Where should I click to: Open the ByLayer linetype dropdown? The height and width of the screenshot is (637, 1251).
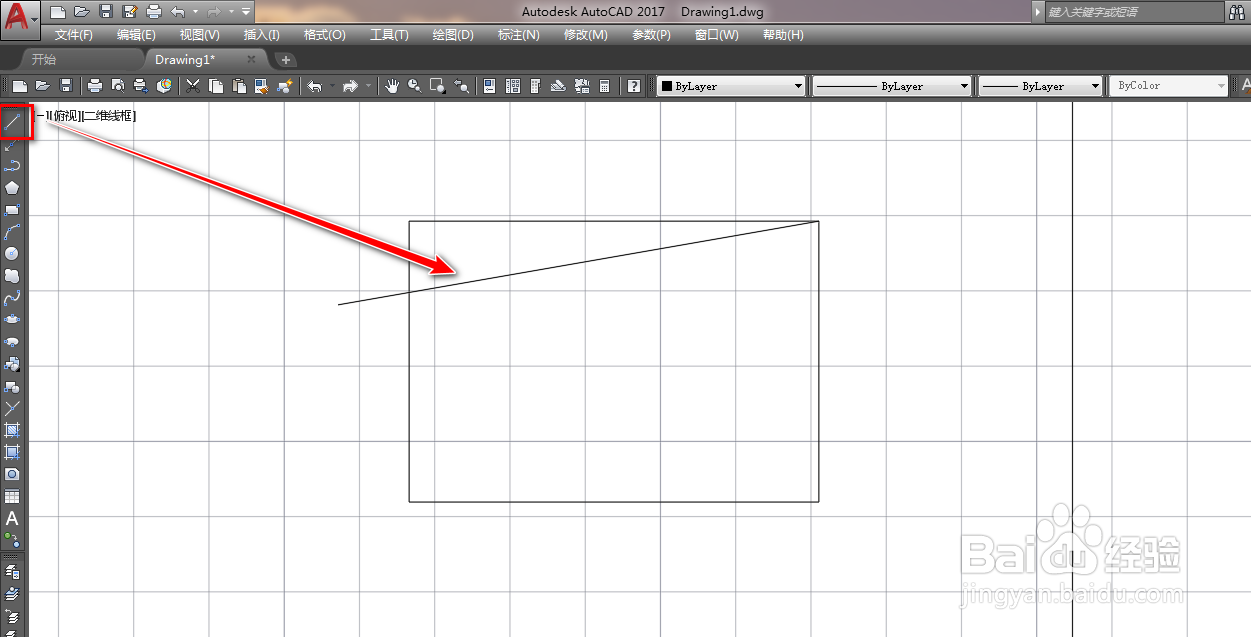click(892, 86)
